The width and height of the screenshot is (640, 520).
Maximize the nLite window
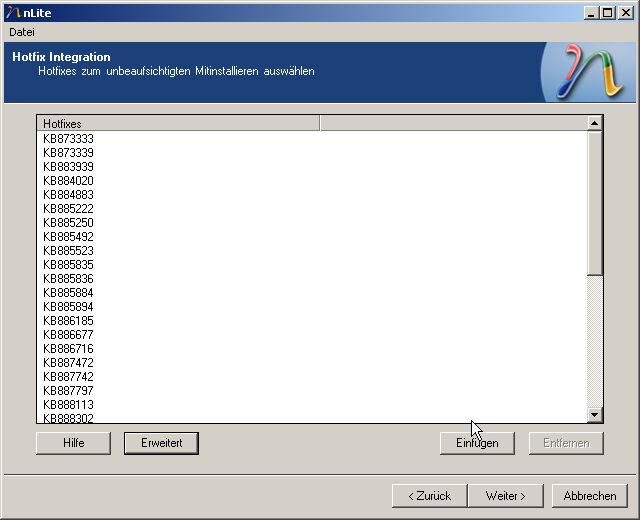pos(607,13)
